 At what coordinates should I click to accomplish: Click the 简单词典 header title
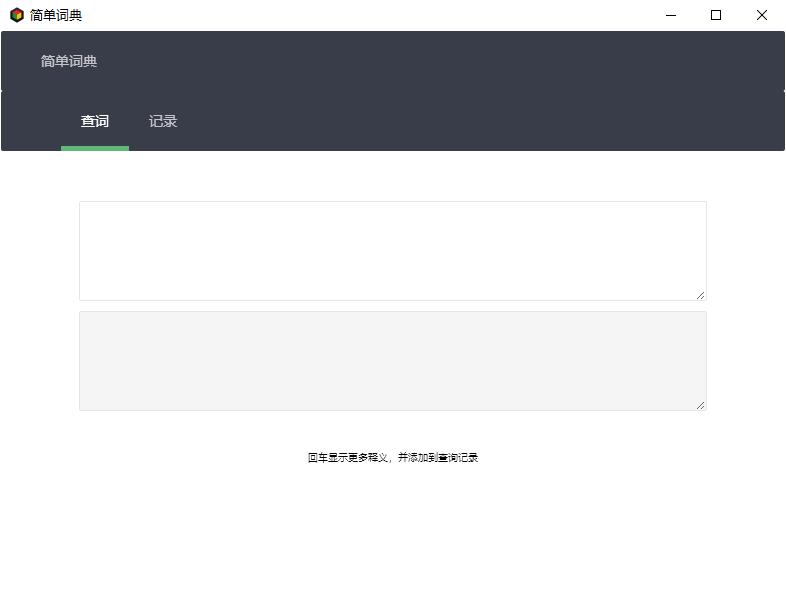tap(69, 61)
